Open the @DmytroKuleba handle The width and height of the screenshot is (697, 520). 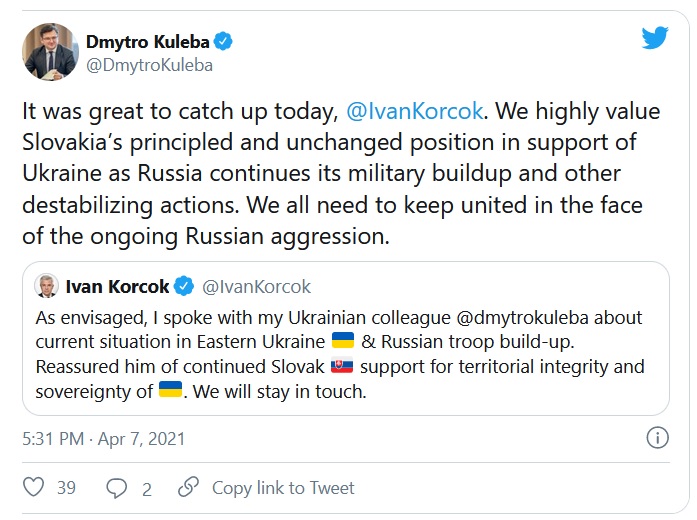pos(150,65)
